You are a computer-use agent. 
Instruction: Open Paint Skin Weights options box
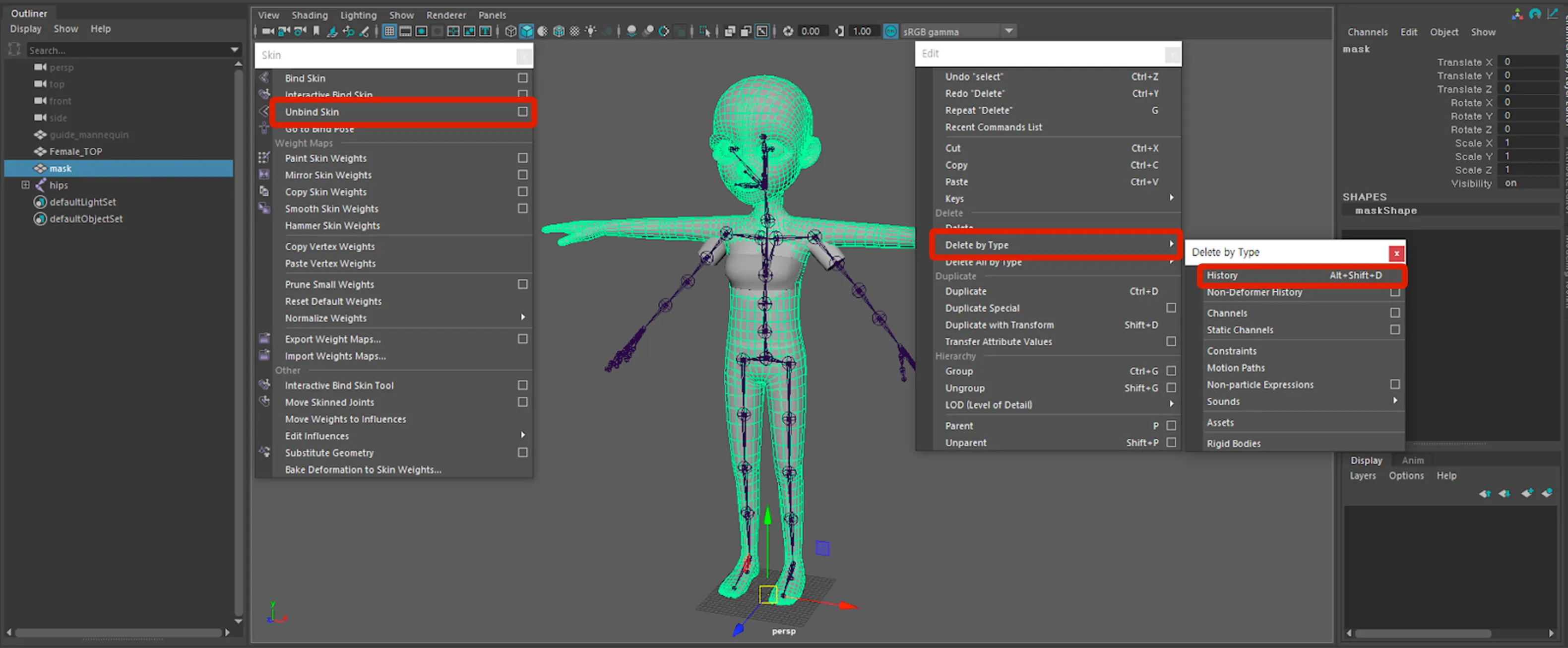tap(522, 158)
